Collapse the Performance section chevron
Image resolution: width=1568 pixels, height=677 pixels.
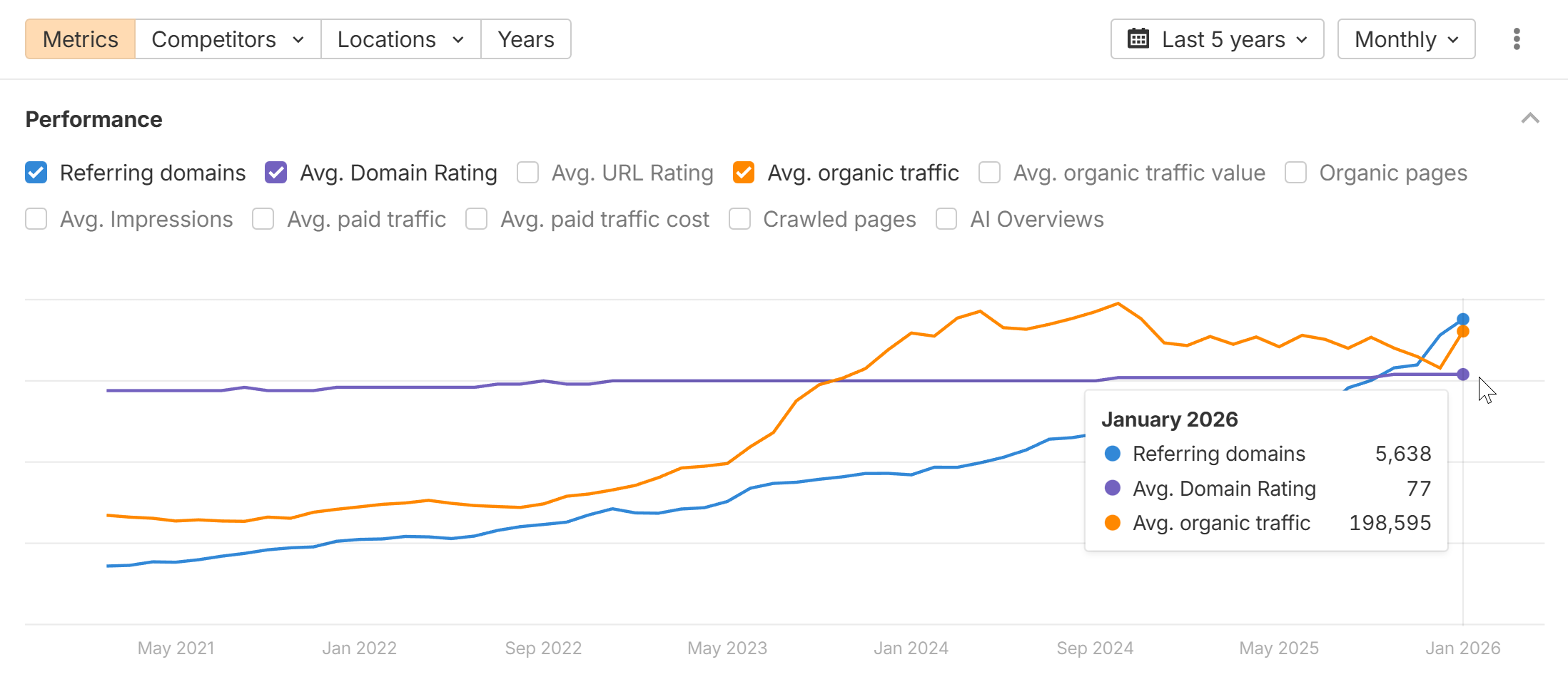coord(1530,118)
